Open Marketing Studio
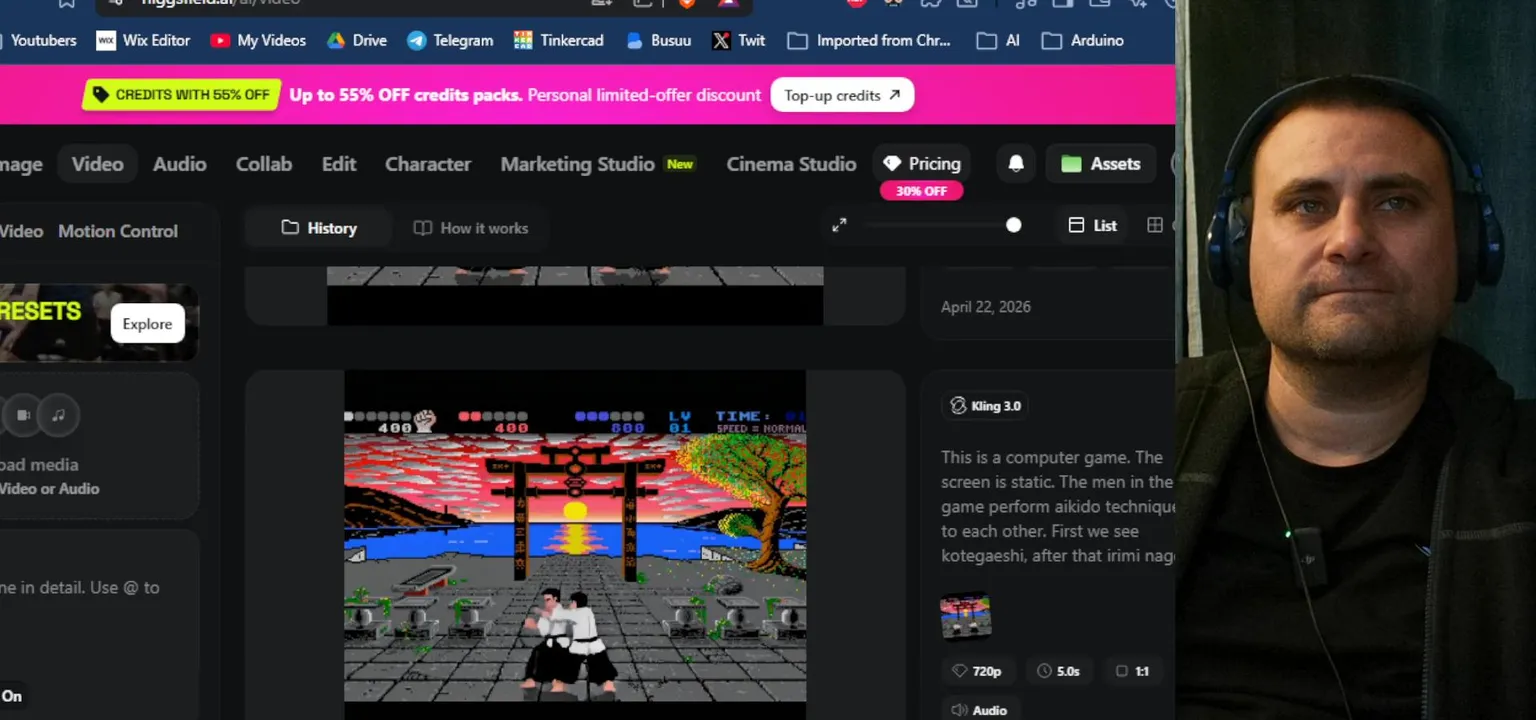This screenshot has height=720, width=1536. point(577,164)
